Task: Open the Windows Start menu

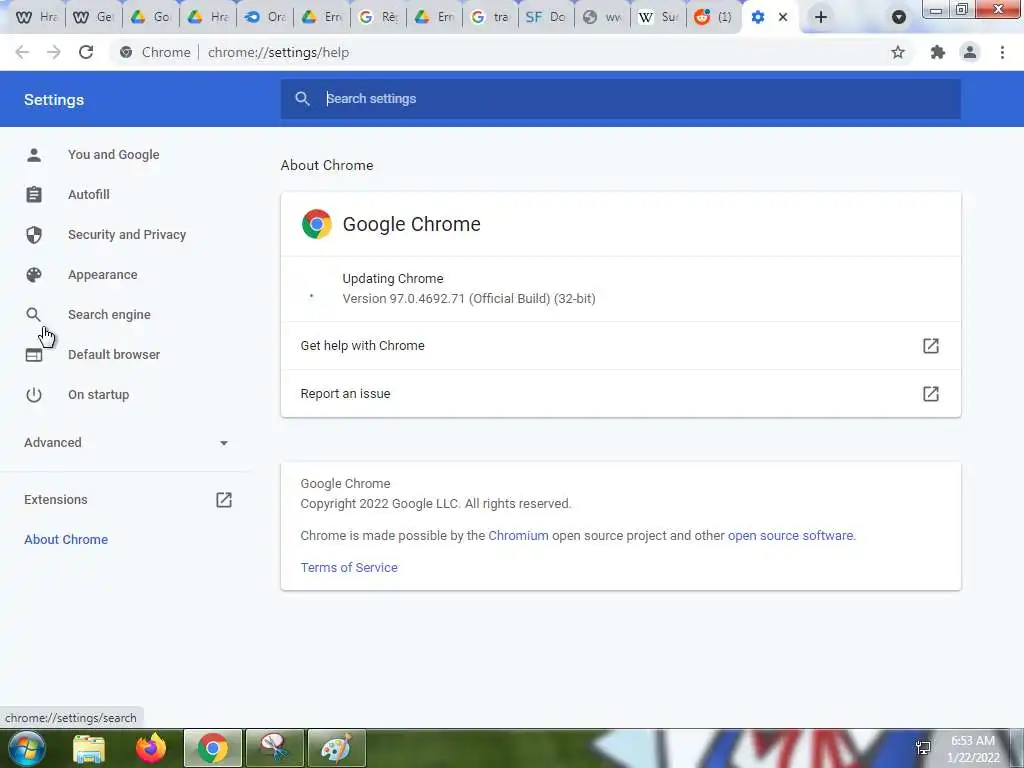Action: [x=27, y=748]
